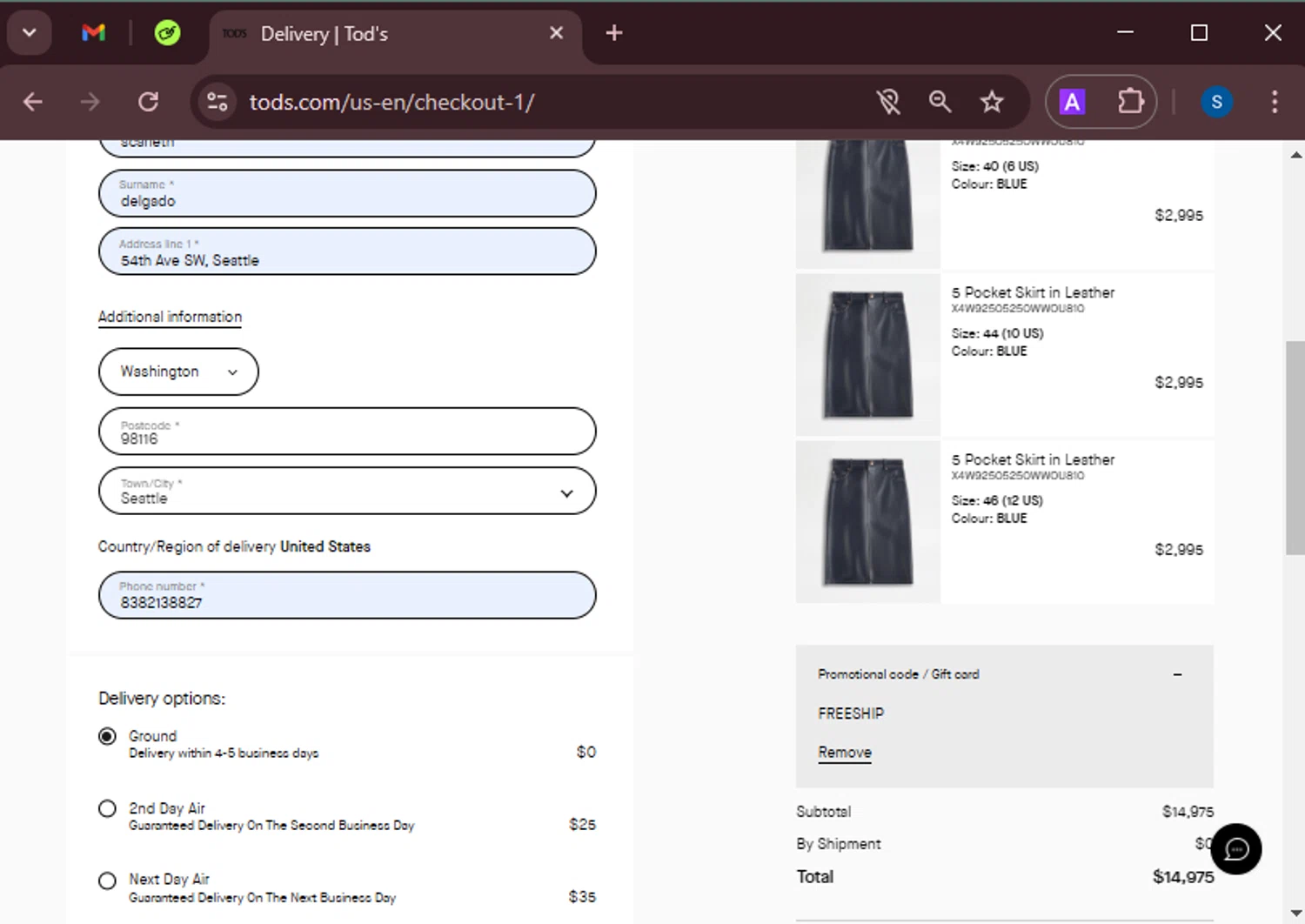Remove the FREESHIP promo code
The image size is (1305, 924).
pos(844,753)
